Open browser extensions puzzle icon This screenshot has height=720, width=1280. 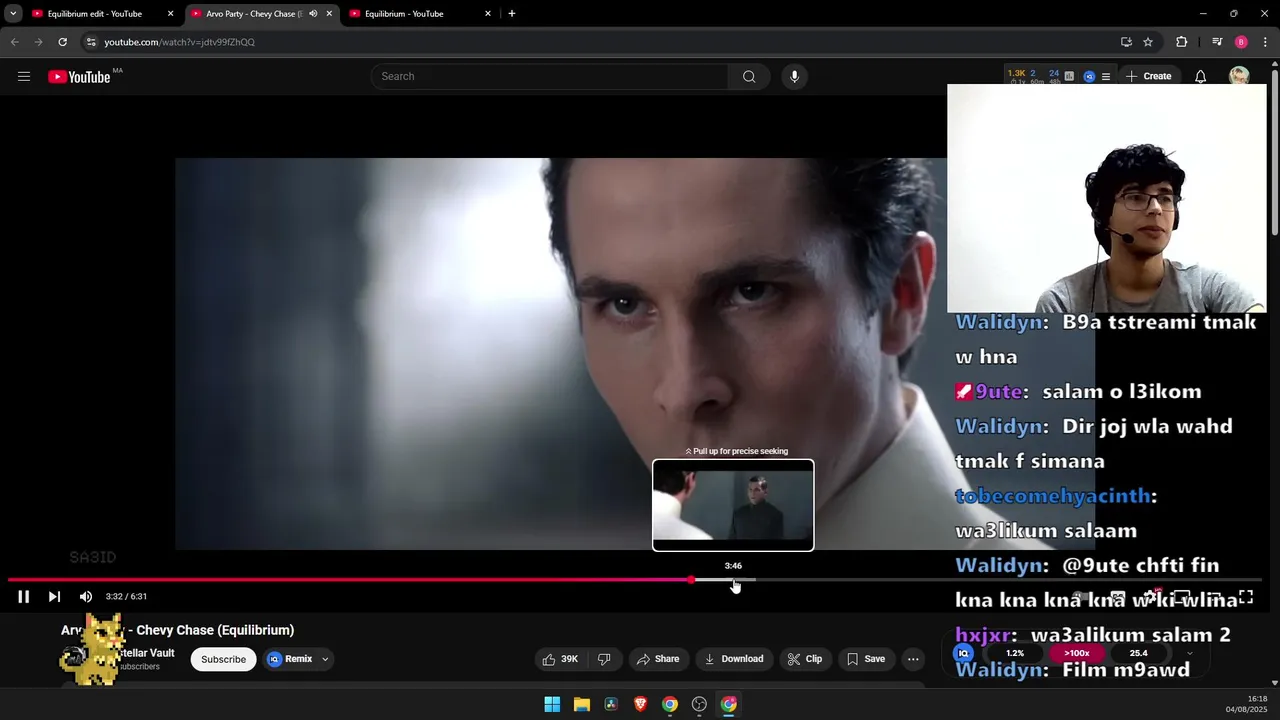tap(1182, 42)
